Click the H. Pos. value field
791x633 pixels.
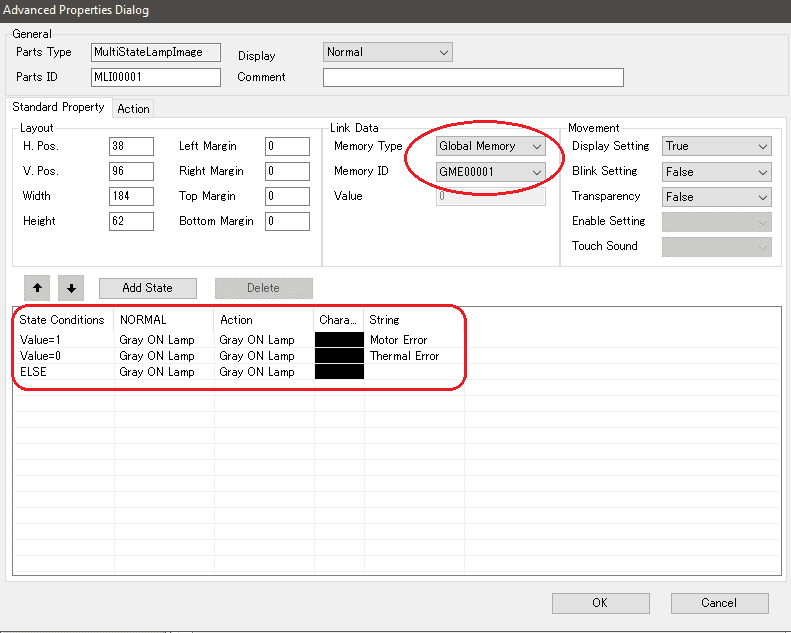pos(131,147)
